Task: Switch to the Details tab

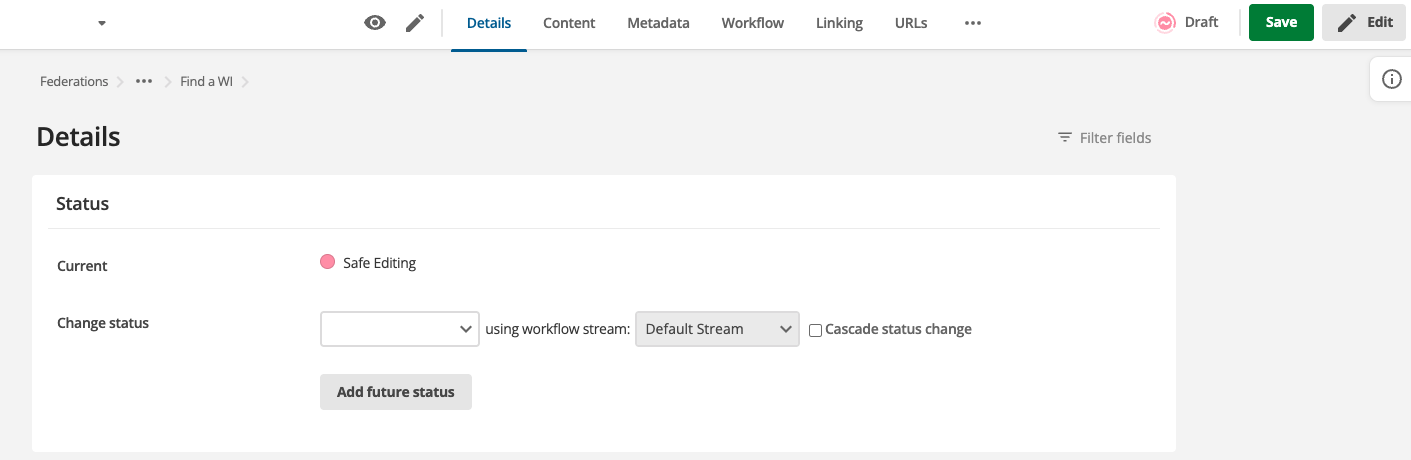Action: pos(489,23)
